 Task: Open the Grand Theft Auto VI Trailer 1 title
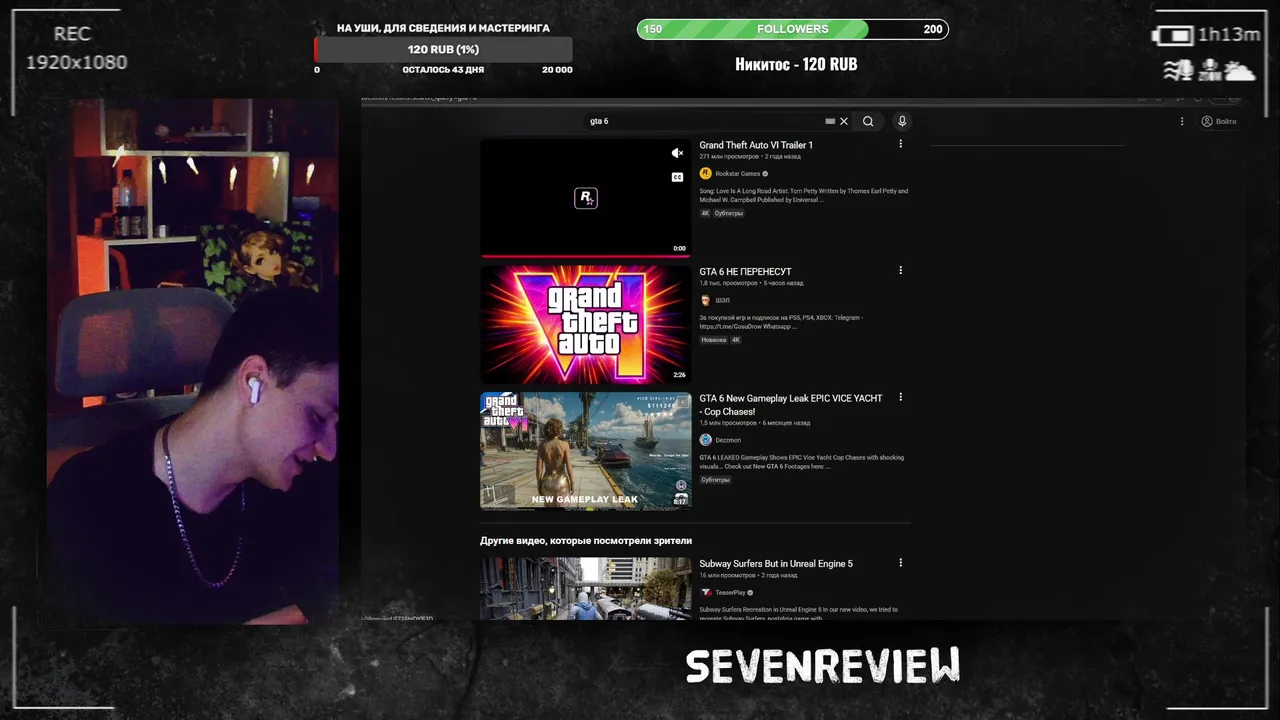[x=756, y=145]
